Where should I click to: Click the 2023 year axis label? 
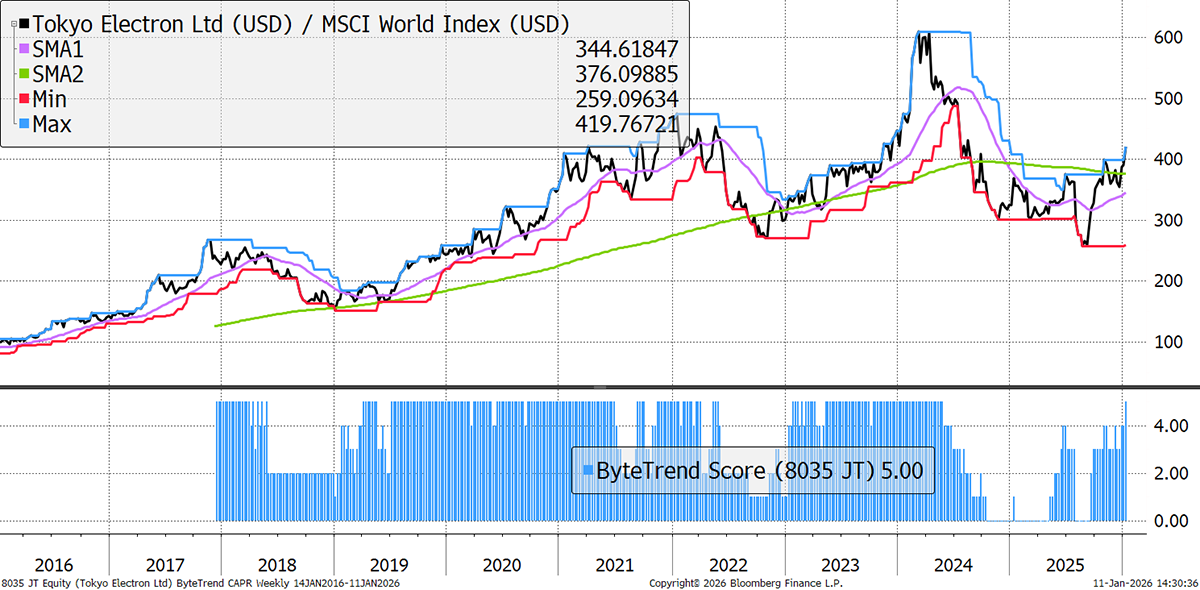[842, 564]
